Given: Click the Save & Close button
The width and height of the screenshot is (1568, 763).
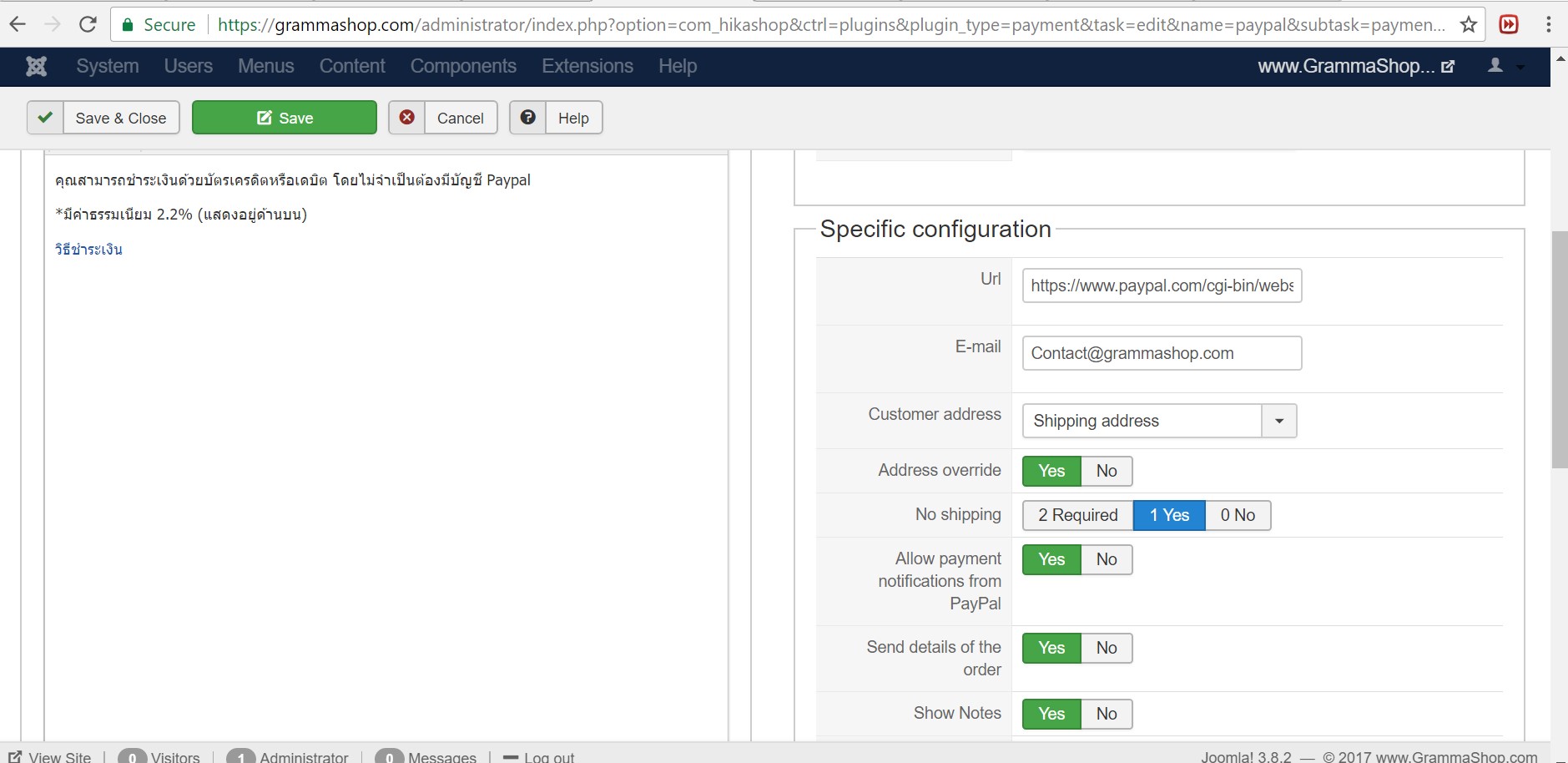Looking at the screenshot, I should 103,118.
